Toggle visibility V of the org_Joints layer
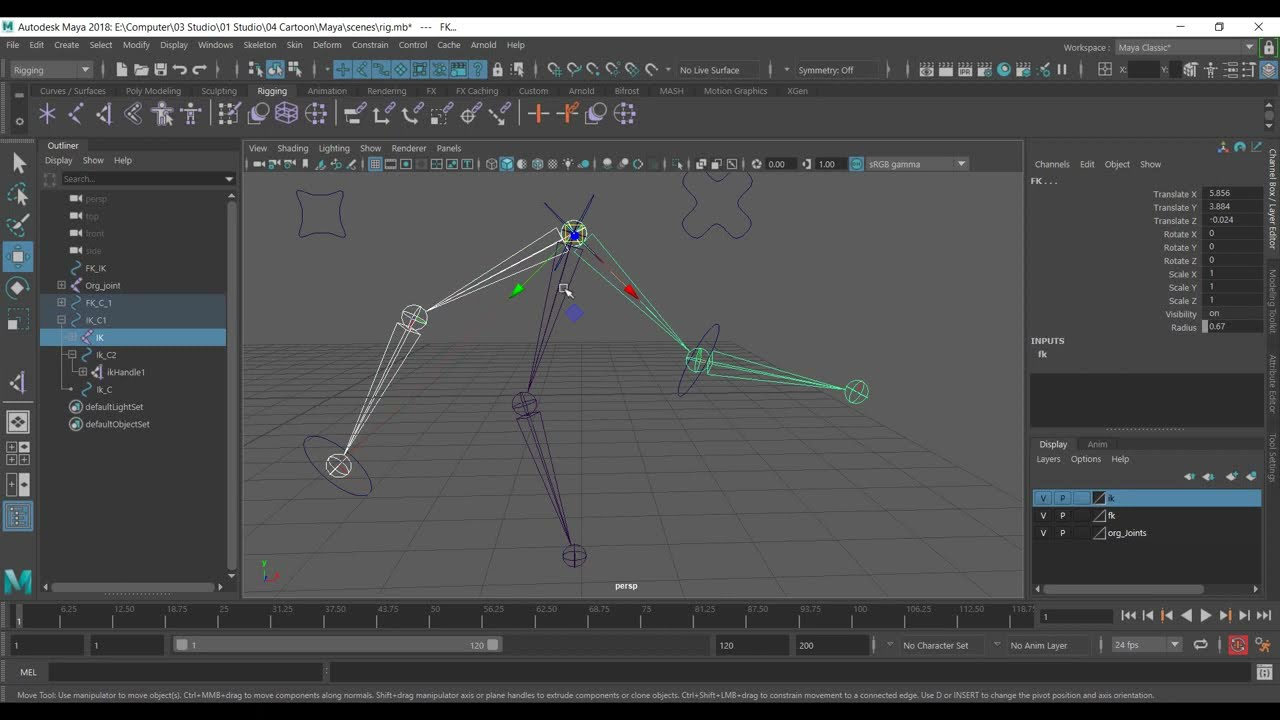The image size is (1280, 720). (x=1043, y=533)
